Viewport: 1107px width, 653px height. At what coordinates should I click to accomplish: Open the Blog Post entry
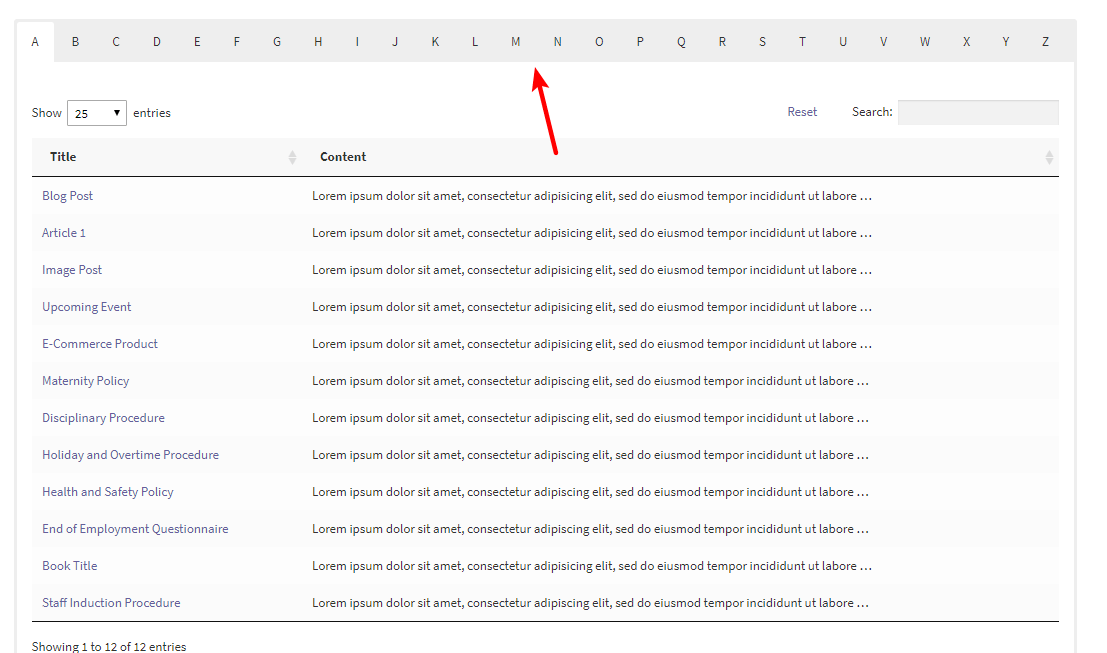67,195
